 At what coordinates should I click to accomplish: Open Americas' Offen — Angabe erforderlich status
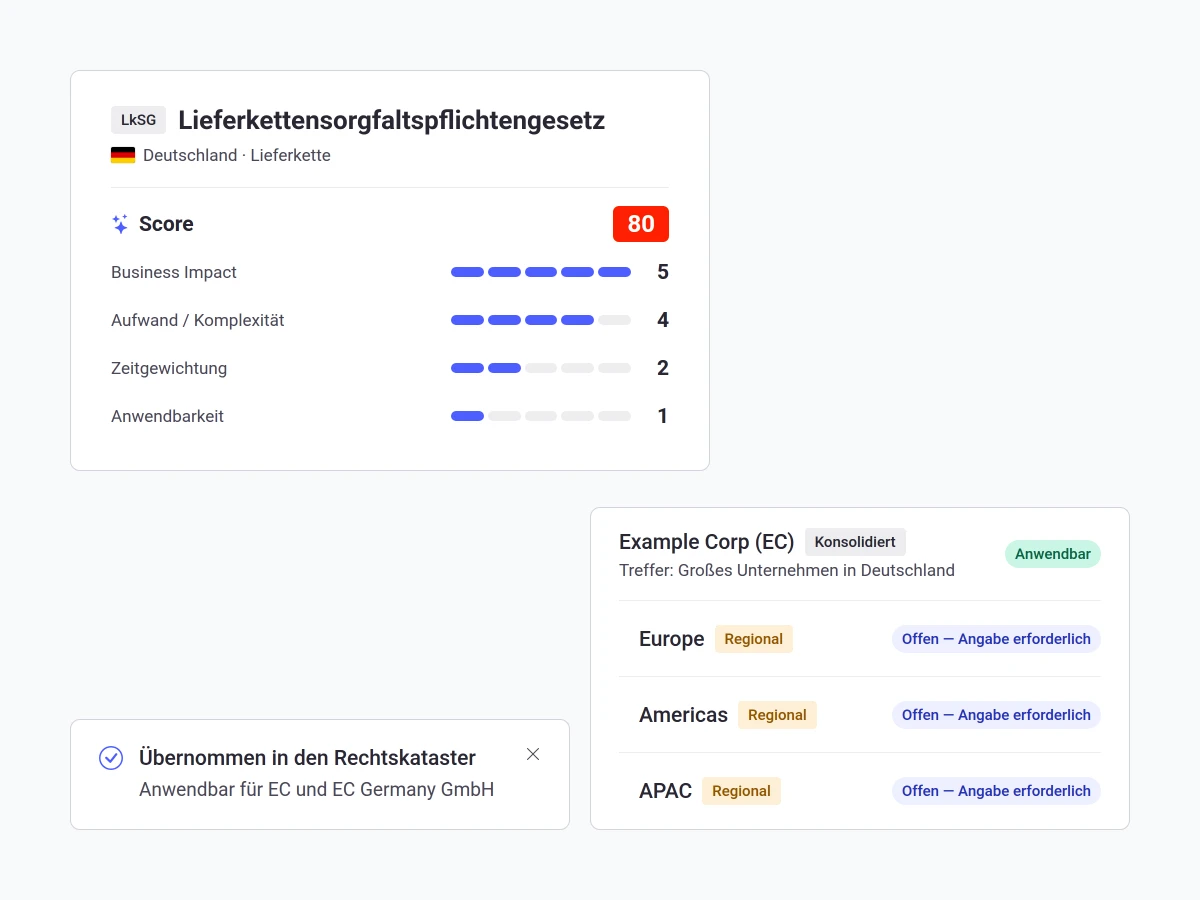click(996, 715)
